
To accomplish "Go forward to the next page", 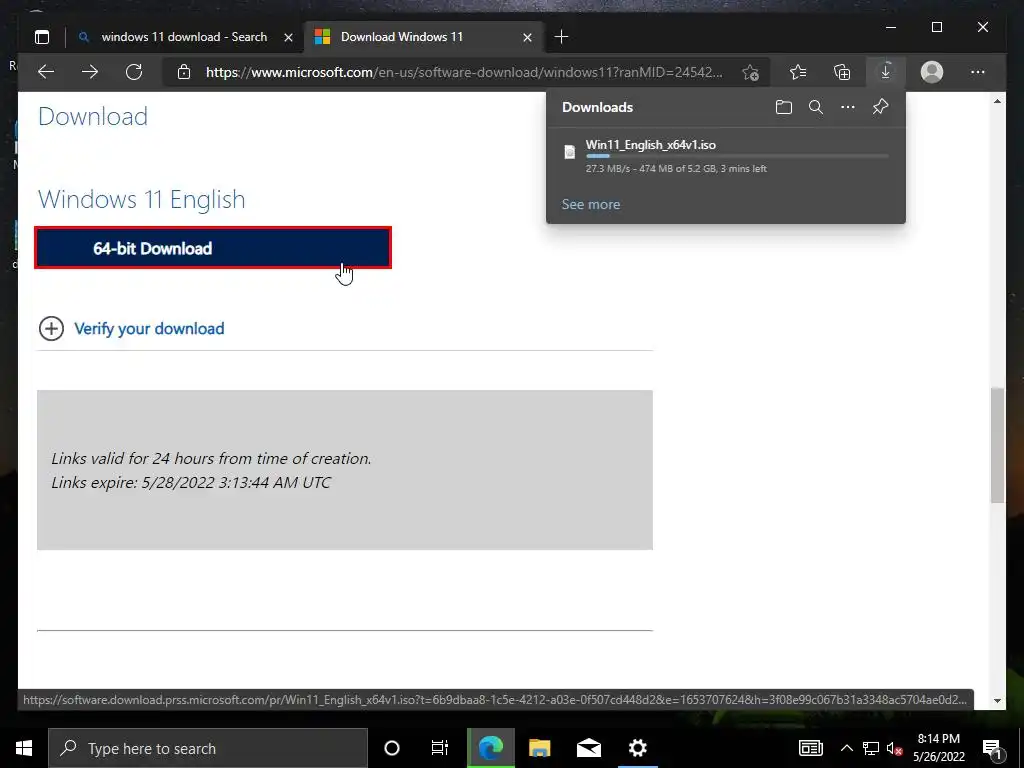I will coord(90,72).
